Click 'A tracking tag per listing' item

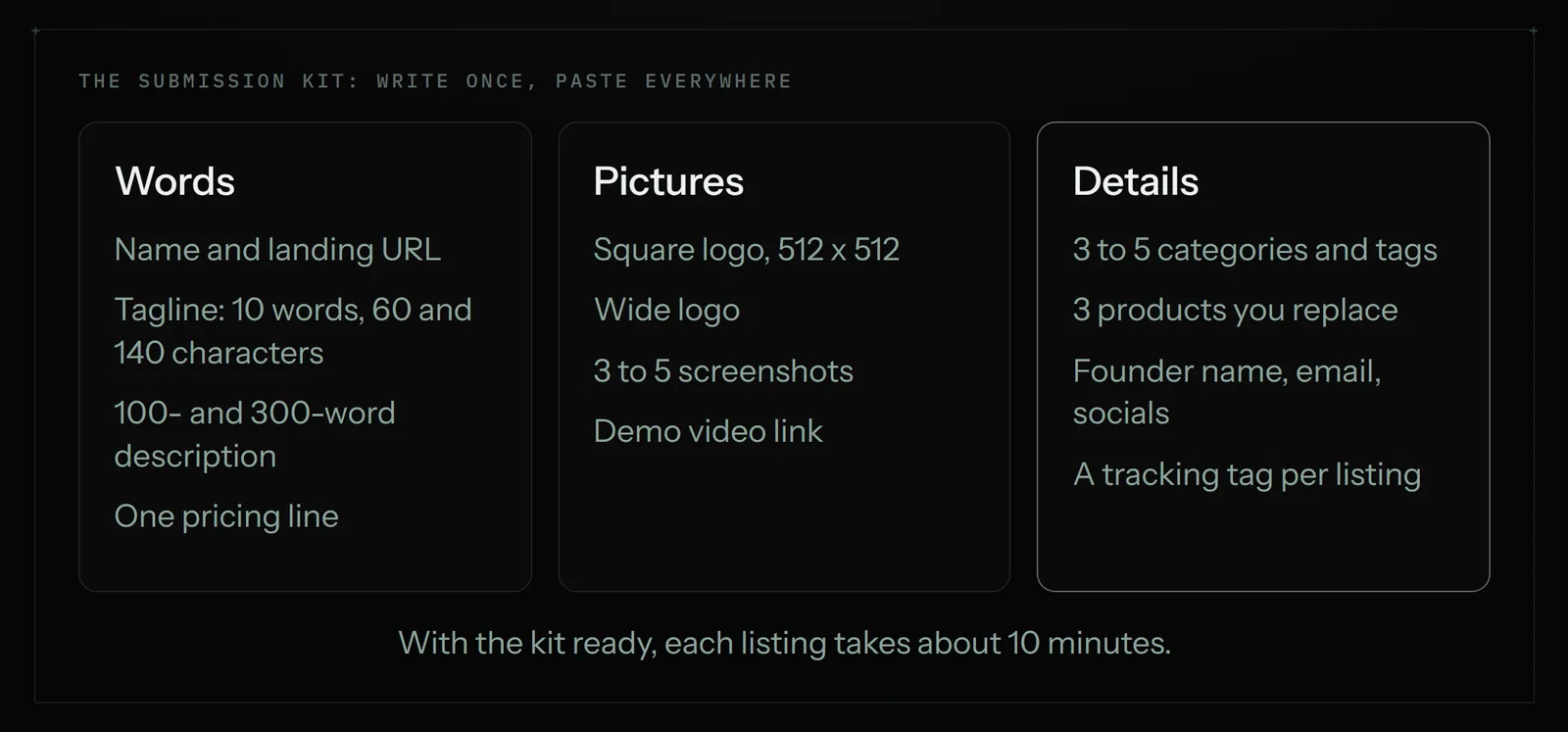pos(1248,474)
